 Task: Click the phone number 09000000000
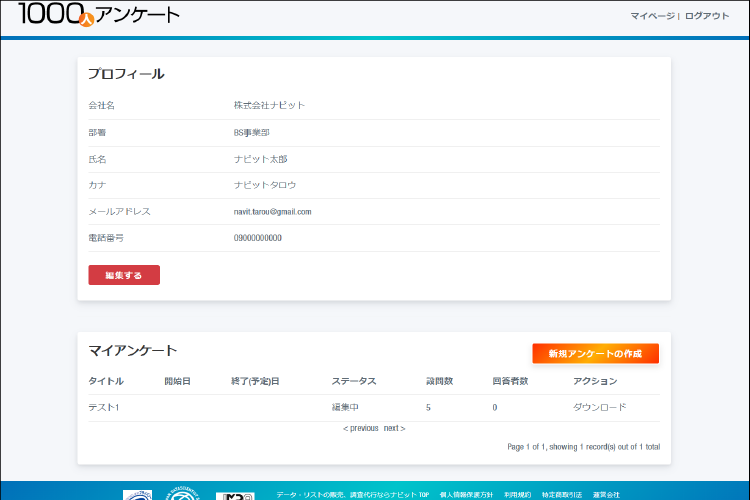(258, 238)
